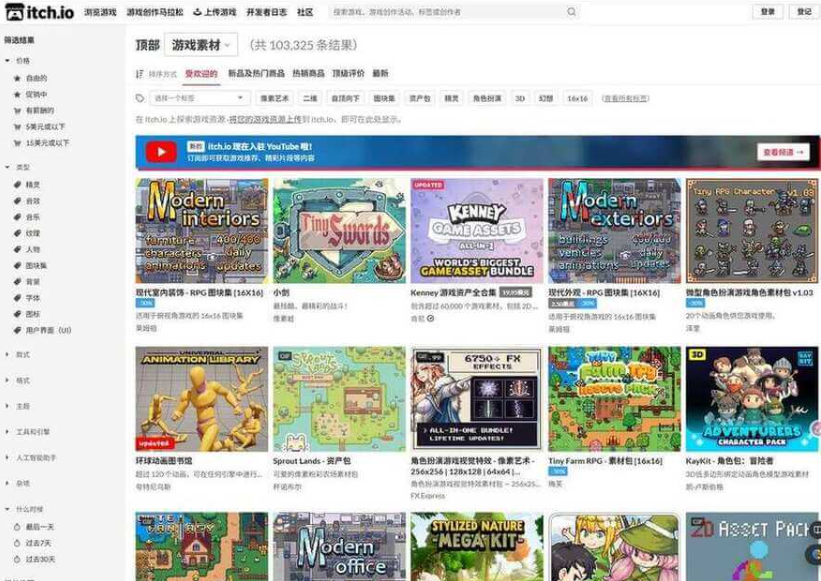This screenshot has height=581, width=821.
Task: Open the 查看所有标签 link
Action: tap(625, 98)
